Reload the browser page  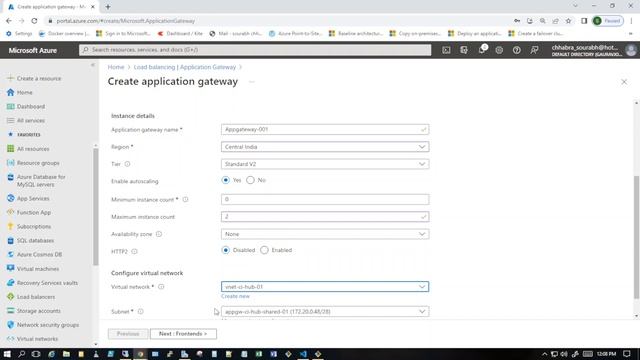click(x=34, y=21)
